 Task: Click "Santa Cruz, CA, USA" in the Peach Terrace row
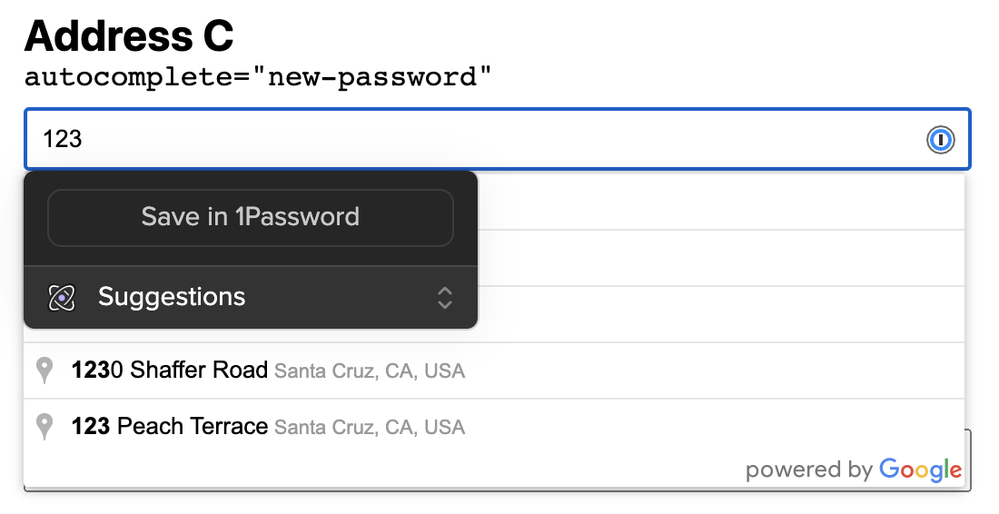pos(370,428)
